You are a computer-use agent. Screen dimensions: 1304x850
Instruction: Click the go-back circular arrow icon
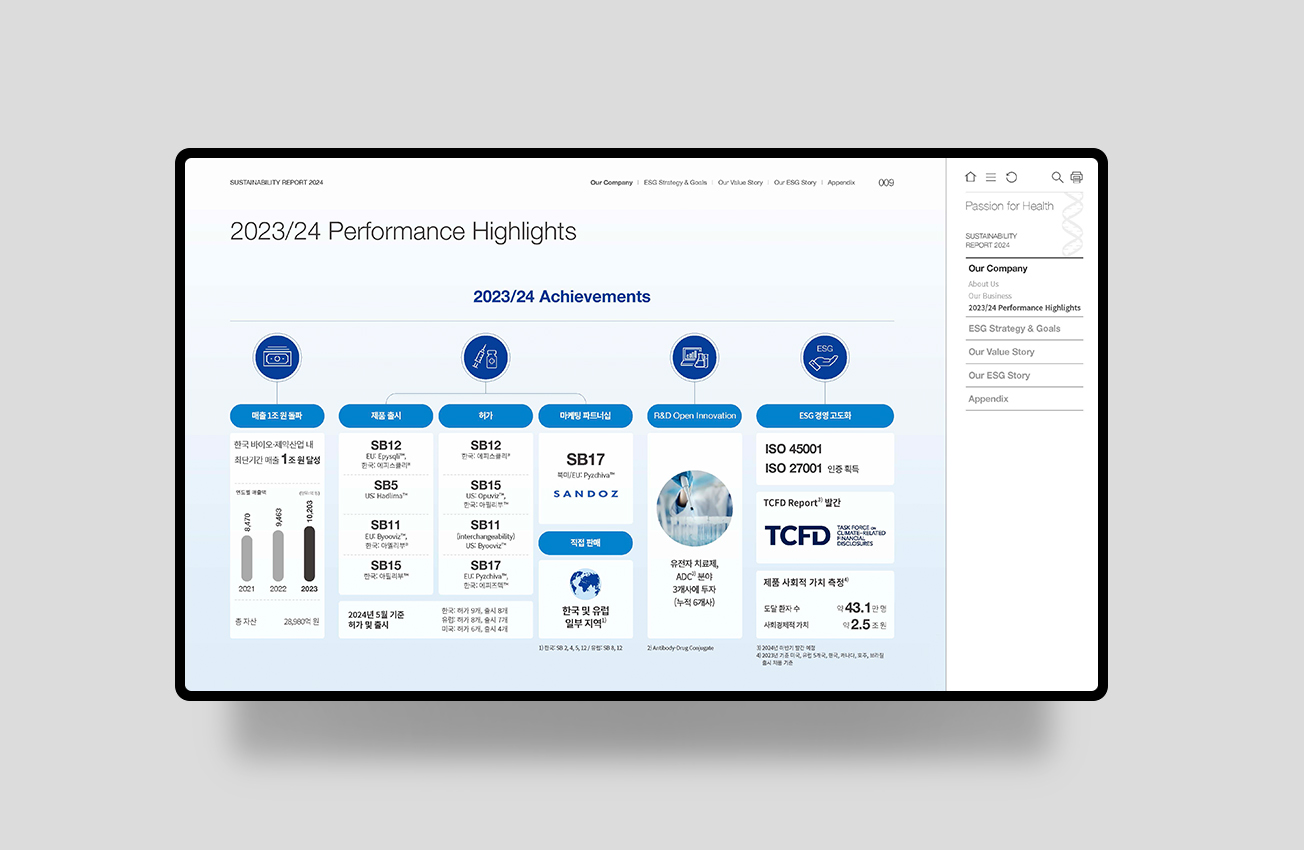coord(1011,177)
